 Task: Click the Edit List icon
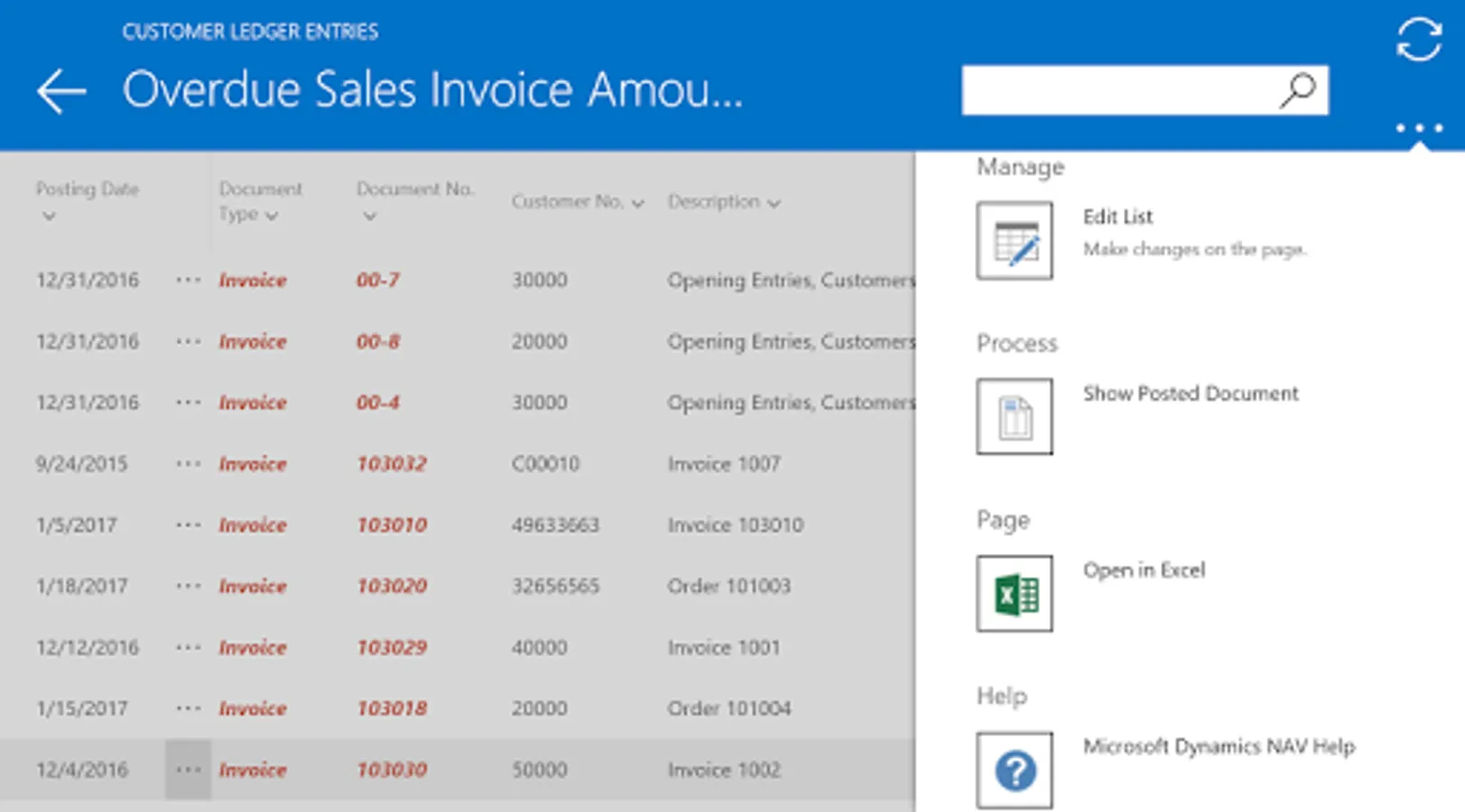[x=1015, y=241]
